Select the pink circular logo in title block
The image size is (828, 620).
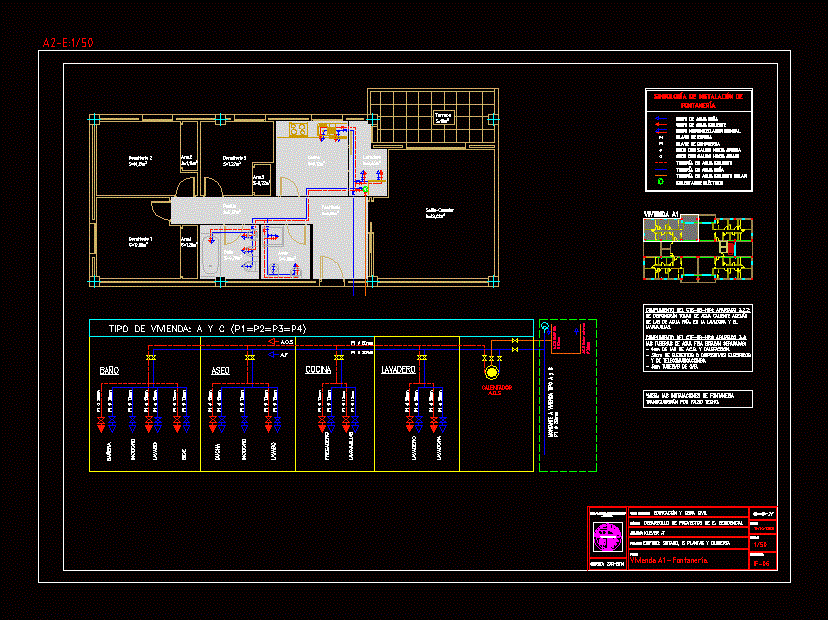coord(607,538)
